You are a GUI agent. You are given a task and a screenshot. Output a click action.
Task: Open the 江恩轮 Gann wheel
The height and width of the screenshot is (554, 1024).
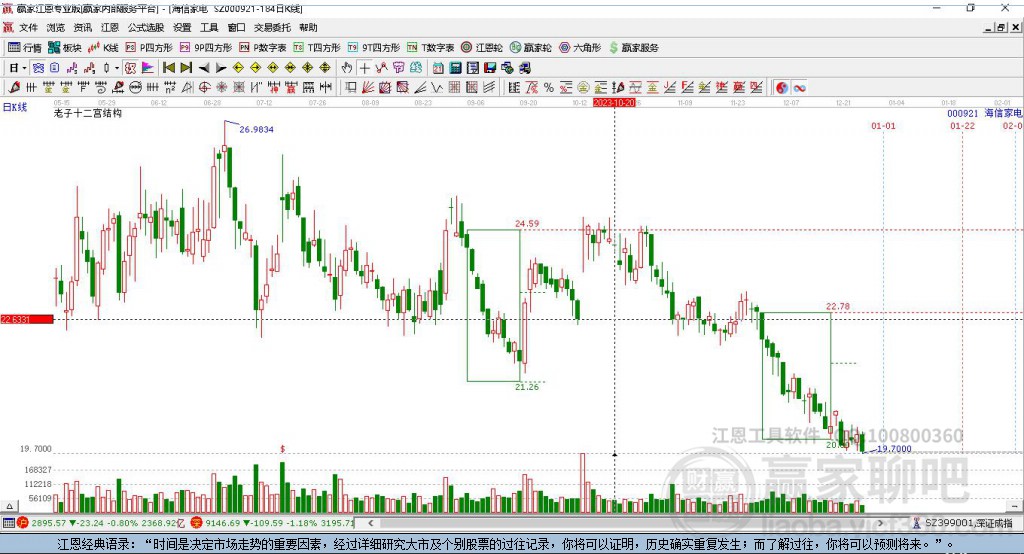point(482,48)
